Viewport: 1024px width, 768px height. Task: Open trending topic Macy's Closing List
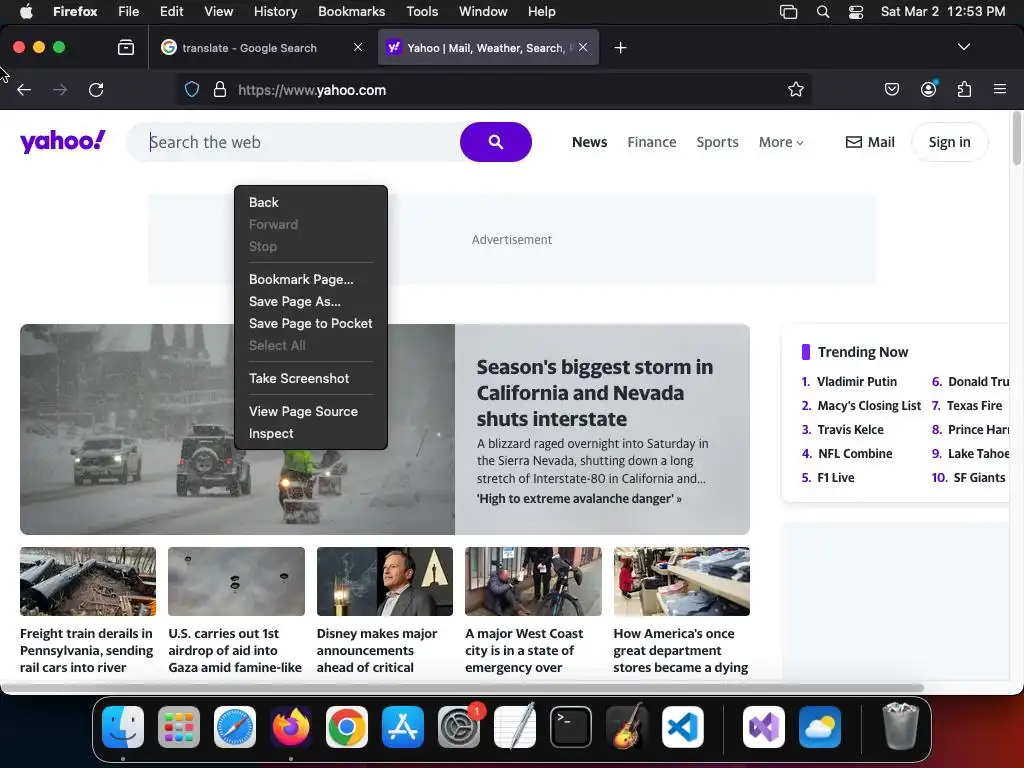[869, 406]
